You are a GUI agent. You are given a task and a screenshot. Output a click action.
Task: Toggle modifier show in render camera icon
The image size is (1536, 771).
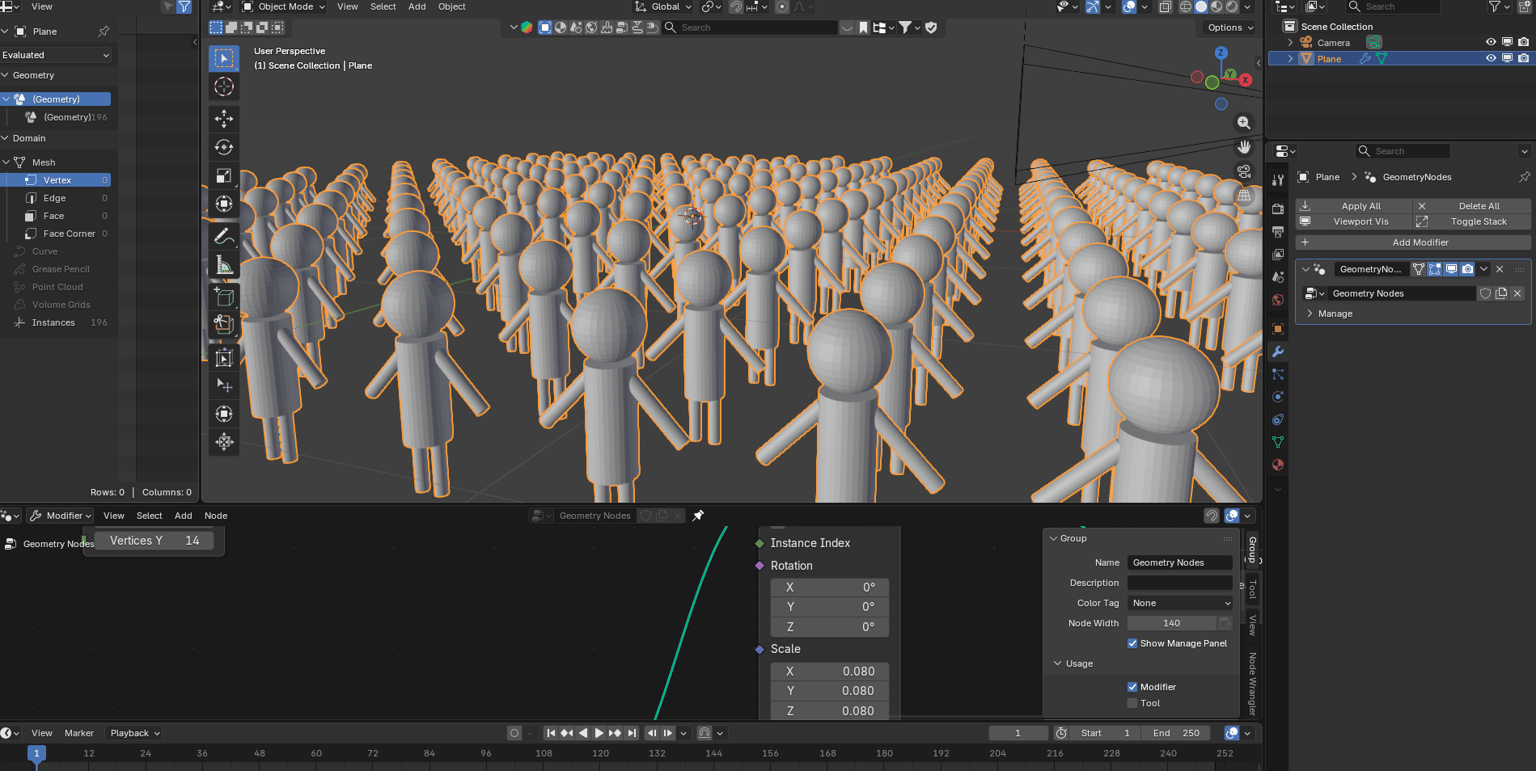(x=1467, y=269)
